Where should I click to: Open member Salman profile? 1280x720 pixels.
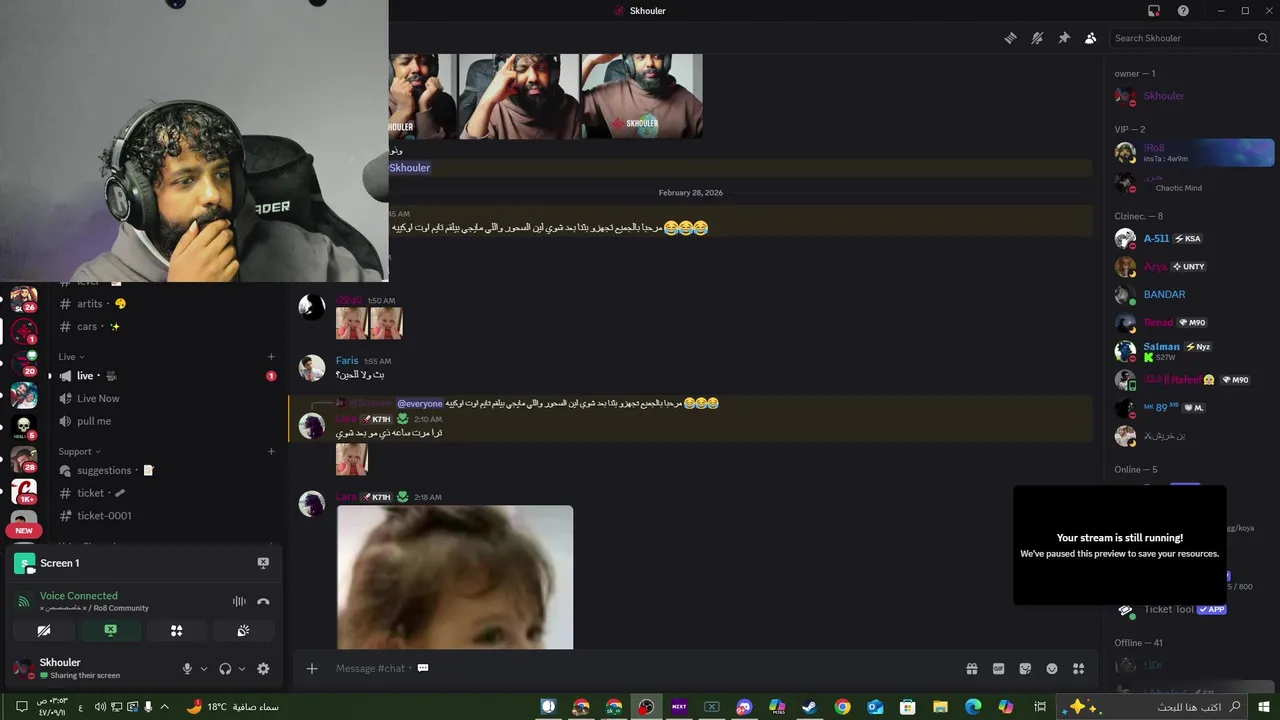coord(1192,351)
